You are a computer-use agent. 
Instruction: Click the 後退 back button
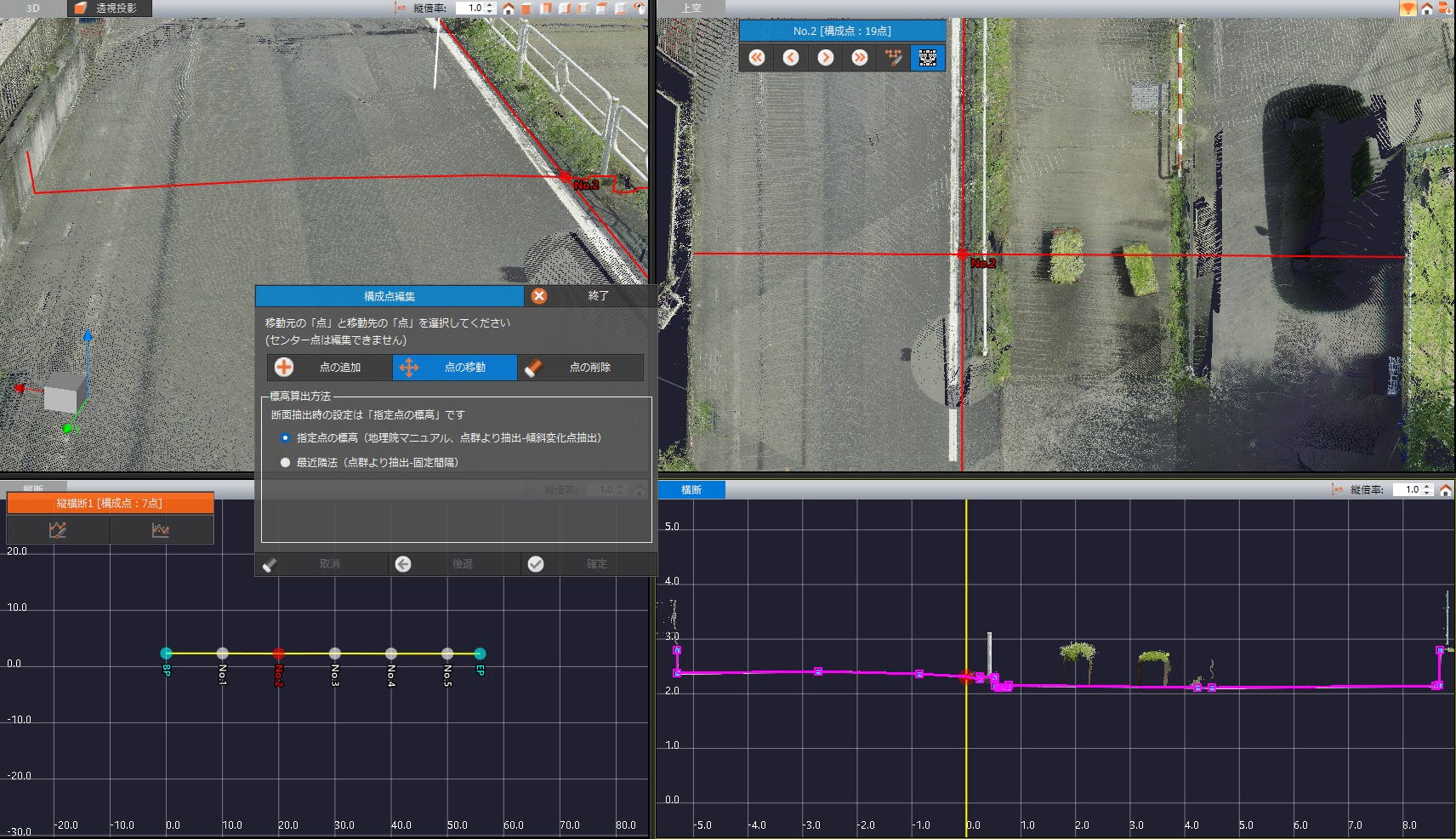click(455, 564)
